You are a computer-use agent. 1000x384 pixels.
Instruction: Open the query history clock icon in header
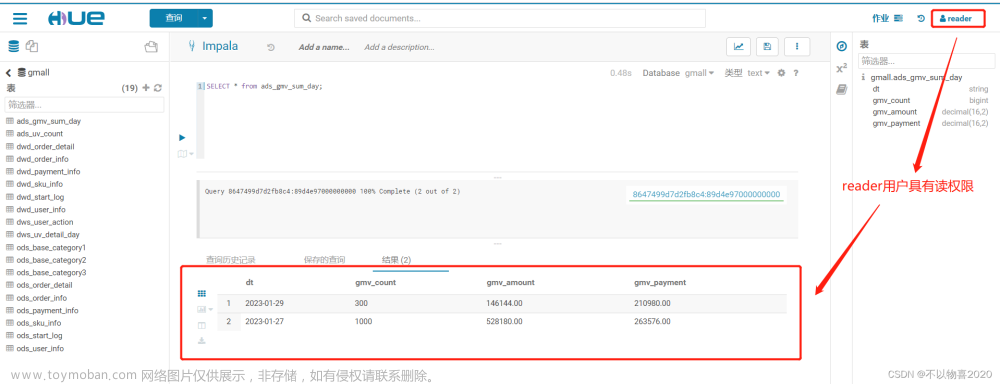921,18
